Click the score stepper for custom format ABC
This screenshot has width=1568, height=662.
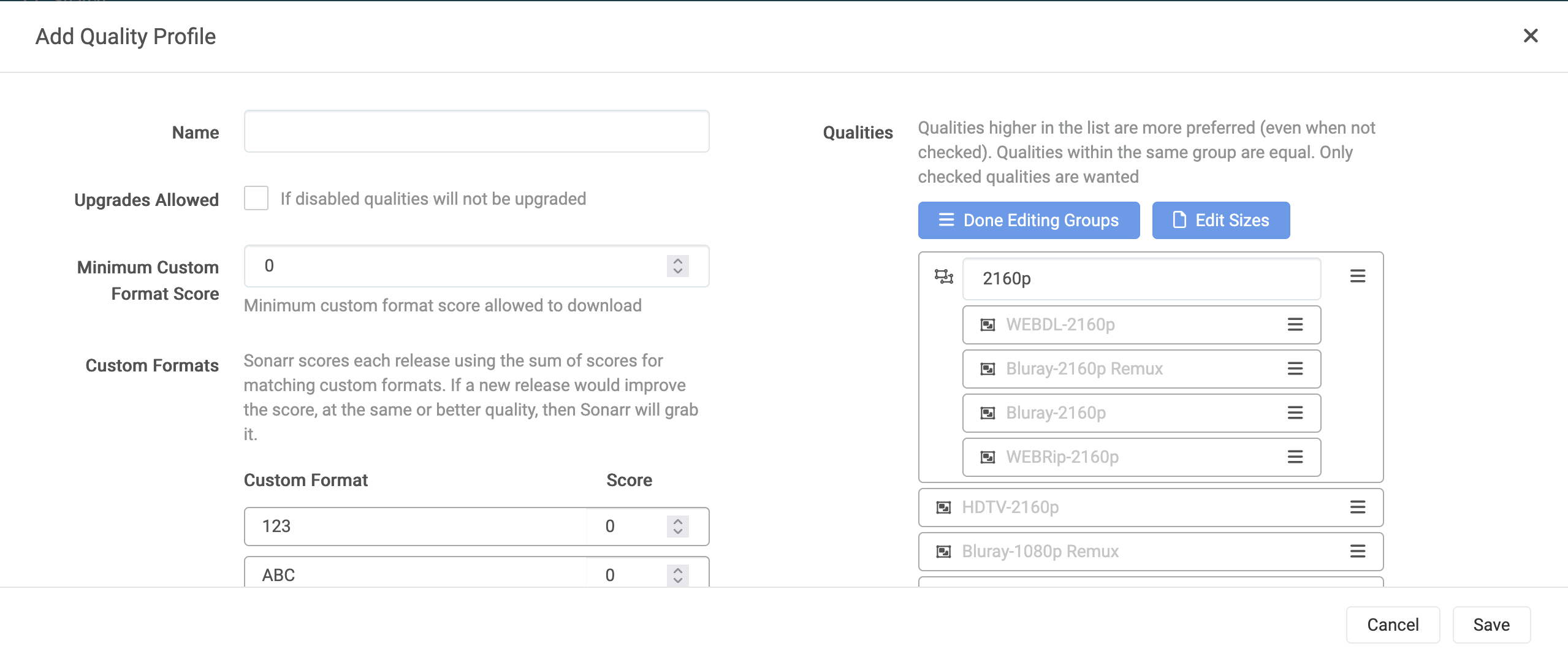tap(677, 575)
